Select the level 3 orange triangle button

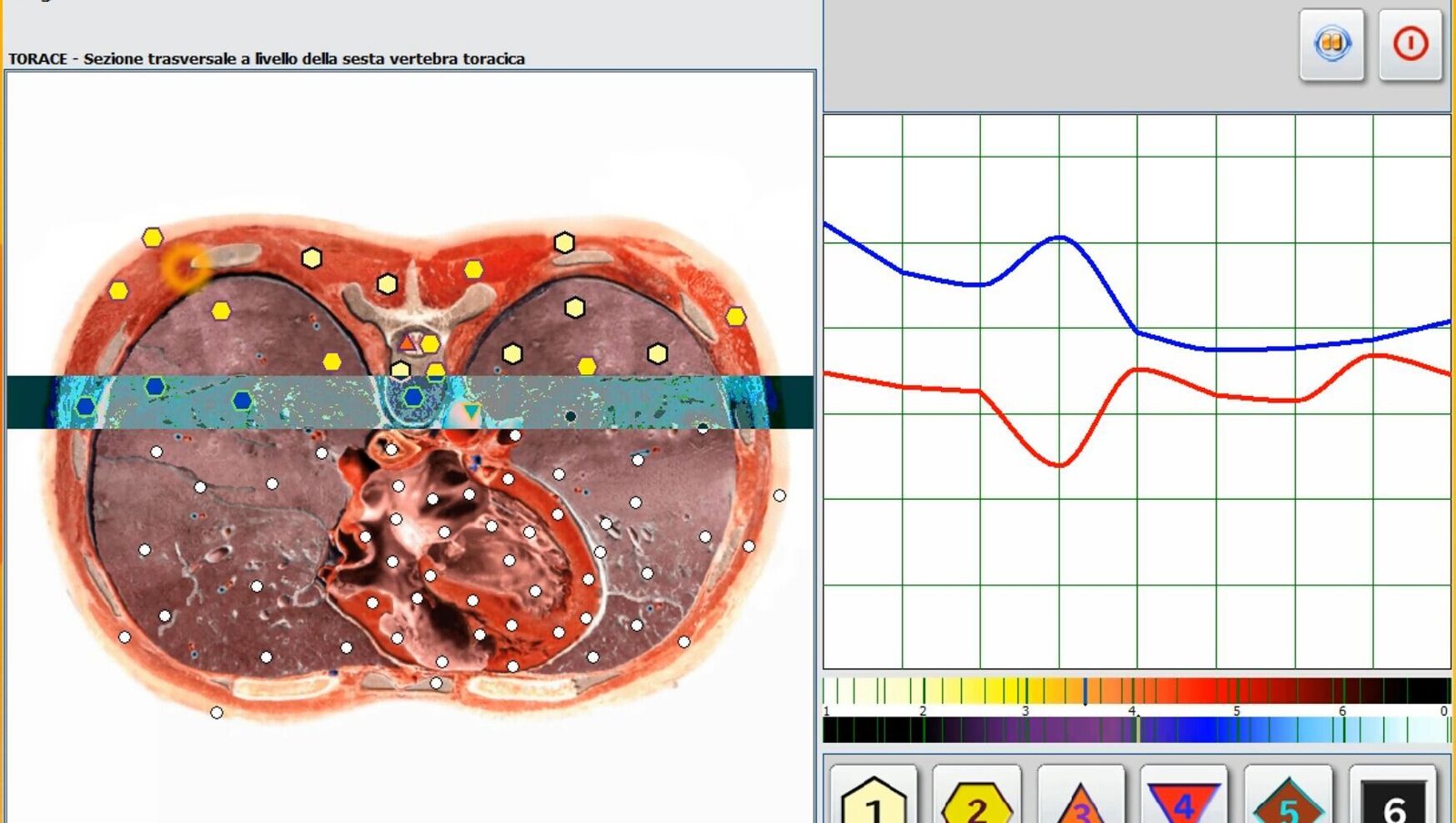[1080, 795]
